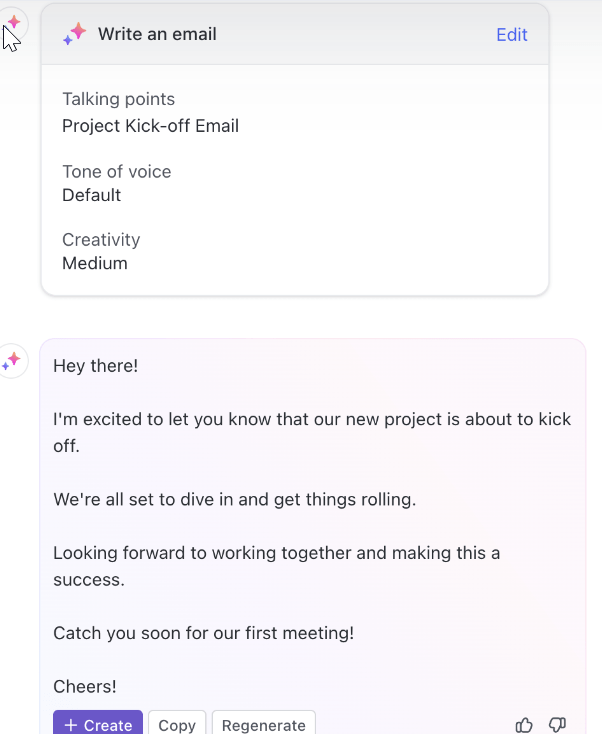
Task: Click the Project Kick-off Email talking point
Action: point(151,126)
